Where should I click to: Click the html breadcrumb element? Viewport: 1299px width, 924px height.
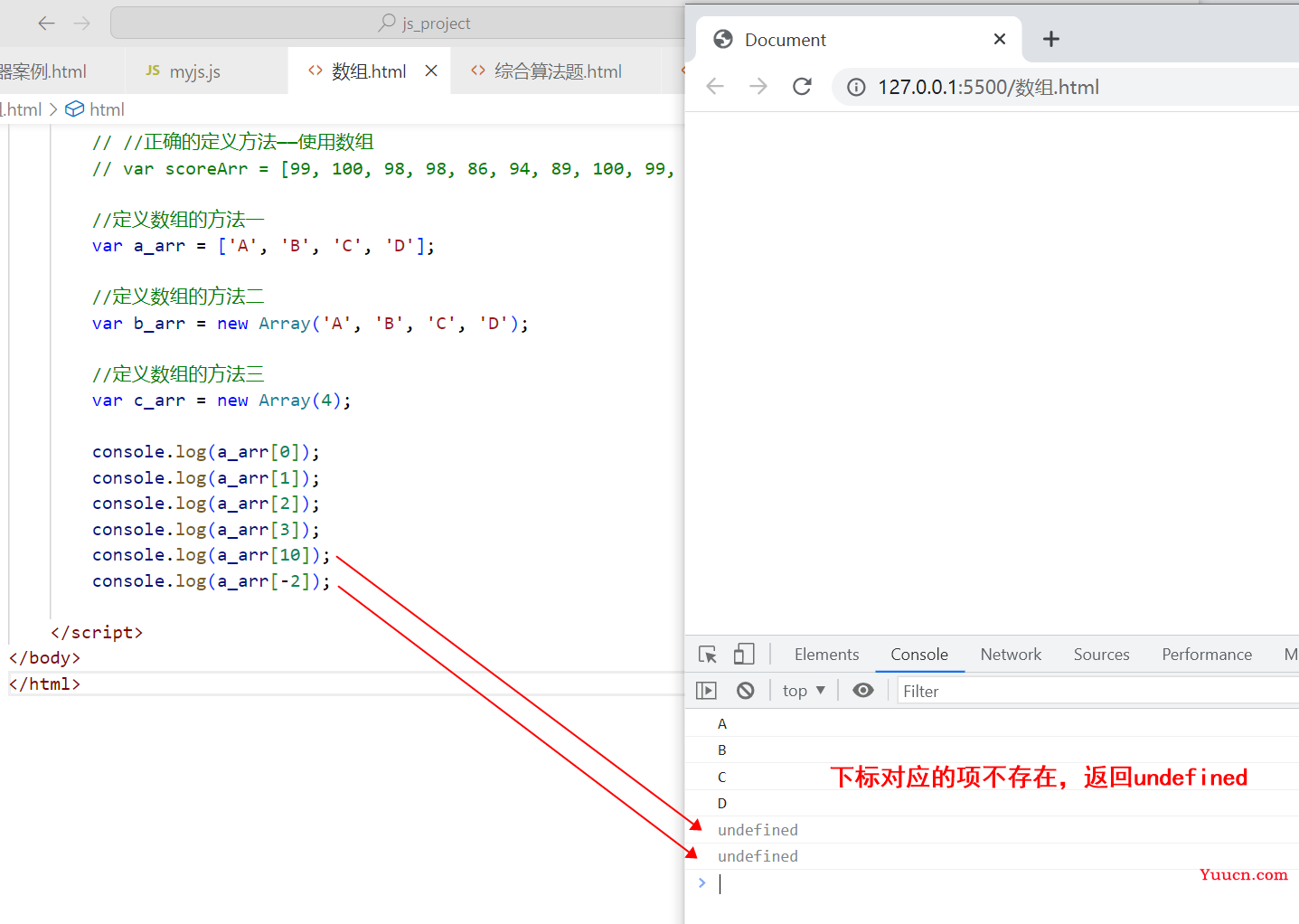(x=95, y=109)
